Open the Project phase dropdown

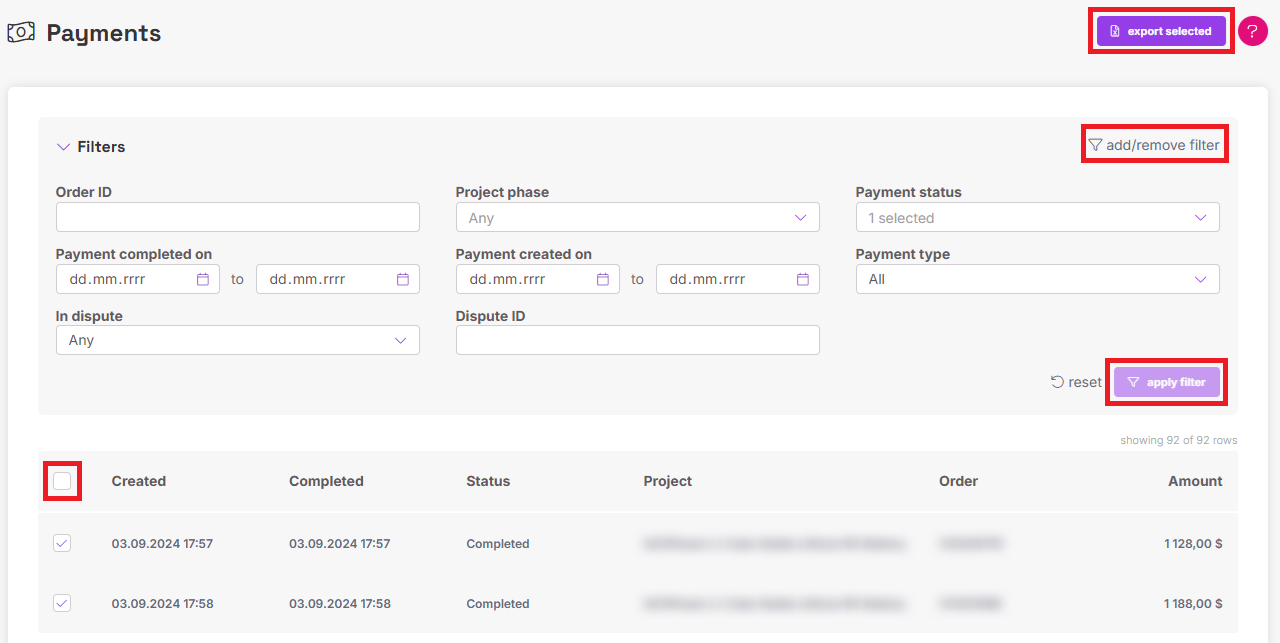(637, 218)
